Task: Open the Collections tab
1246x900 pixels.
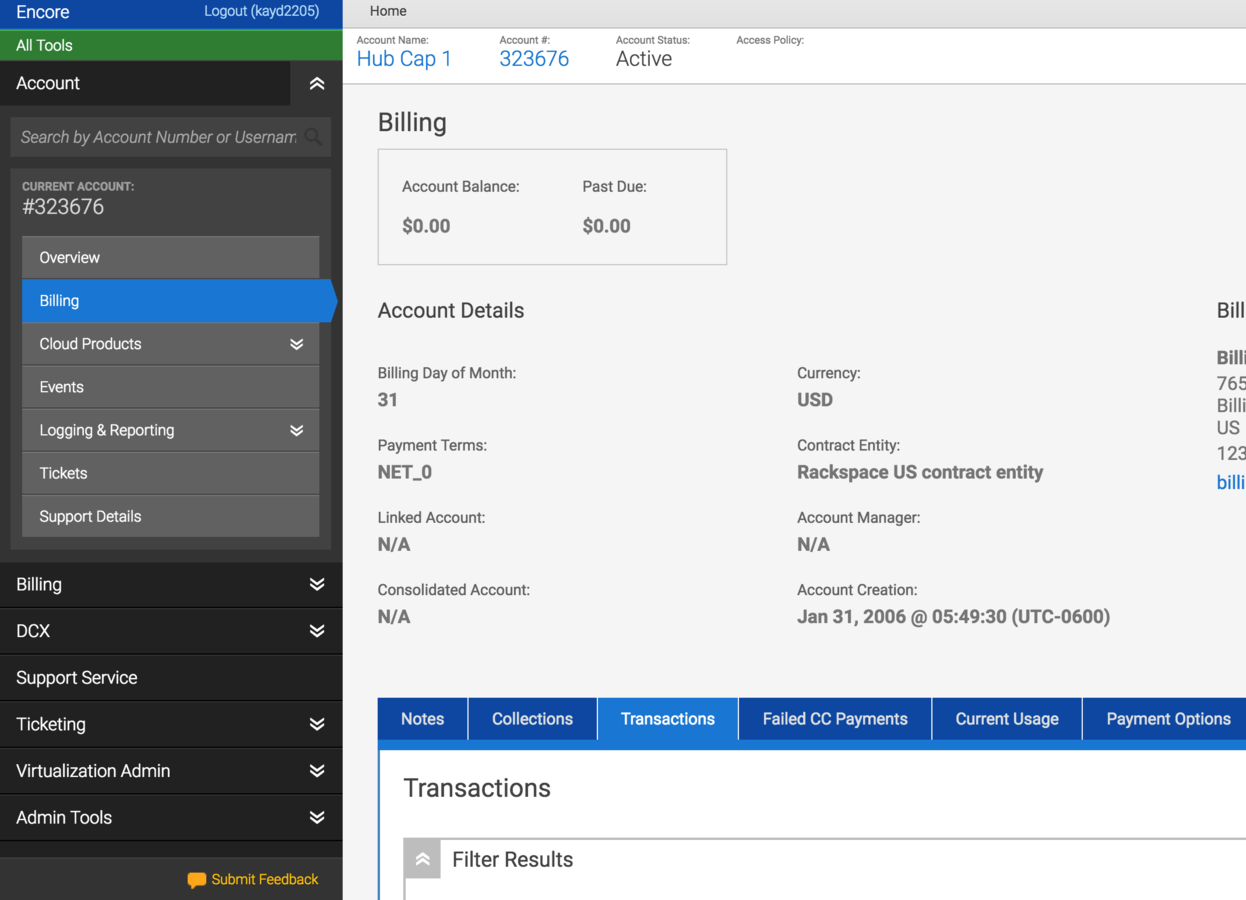Action: (532, 719)
